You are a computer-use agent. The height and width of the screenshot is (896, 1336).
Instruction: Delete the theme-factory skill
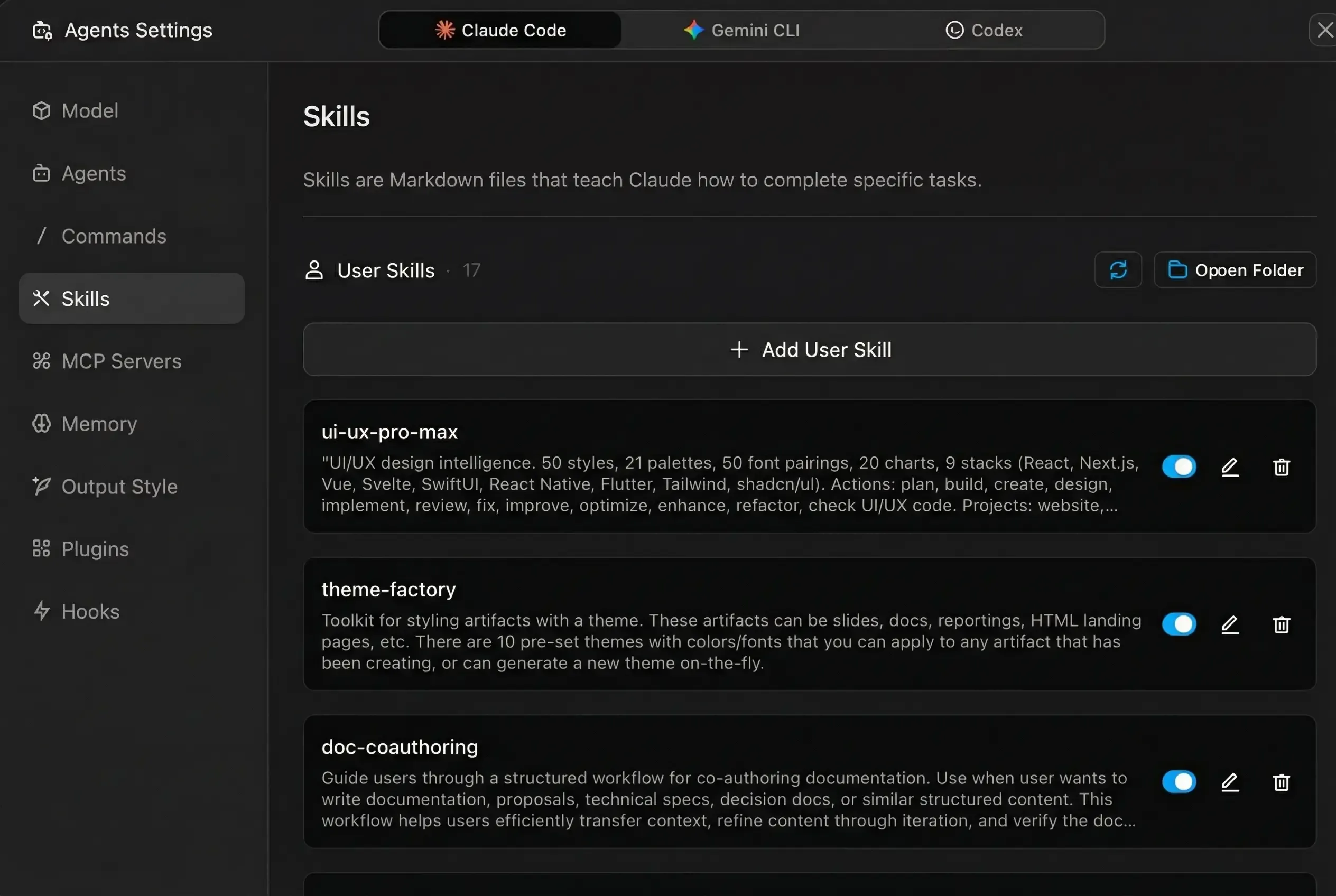(1281, 624)
